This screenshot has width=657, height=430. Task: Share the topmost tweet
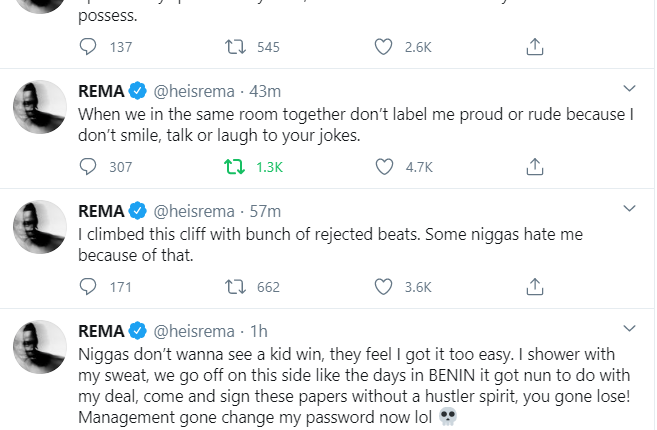click(534, 47)
